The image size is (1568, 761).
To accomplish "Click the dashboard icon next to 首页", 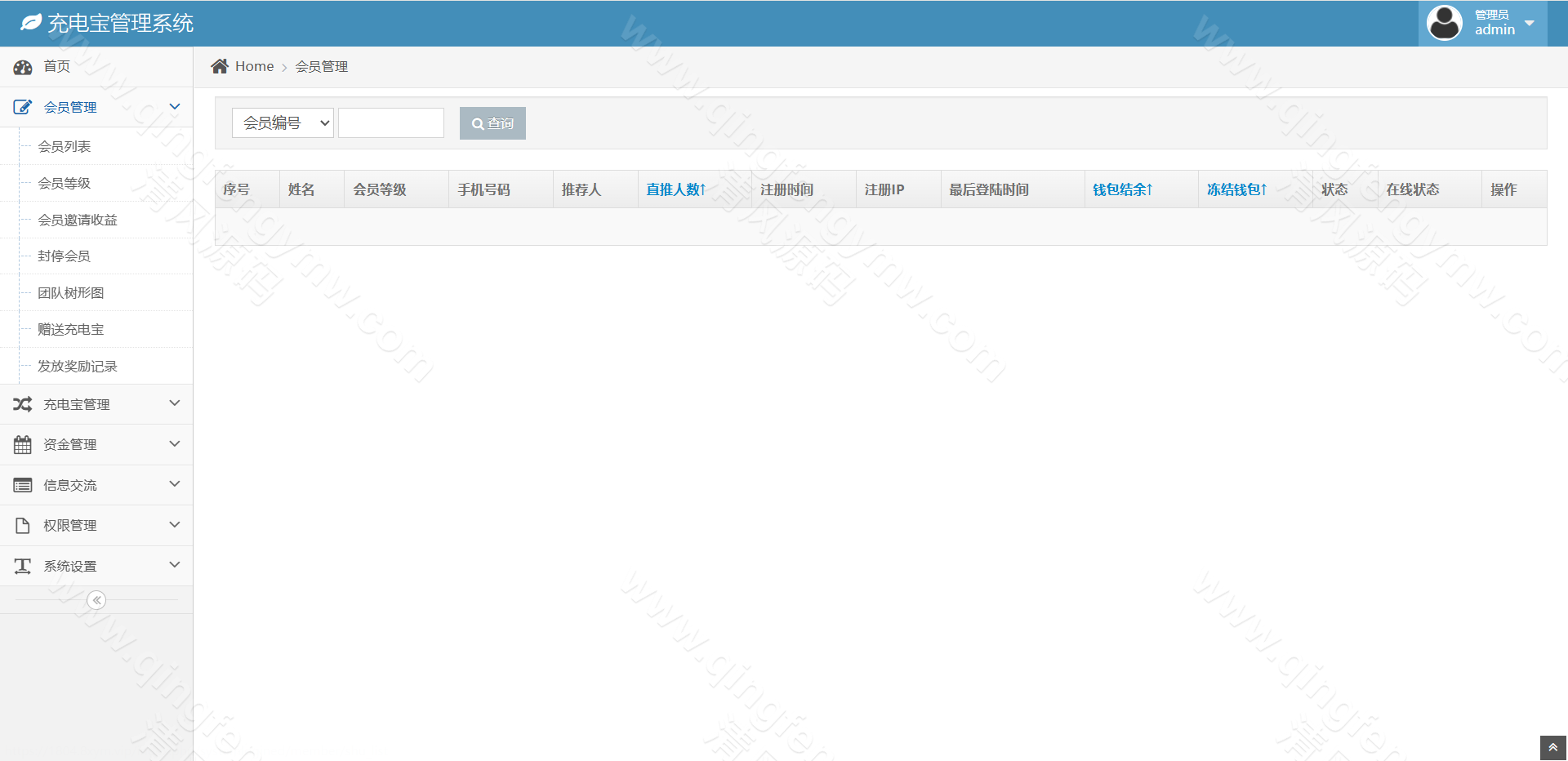I will coord(23,67).
